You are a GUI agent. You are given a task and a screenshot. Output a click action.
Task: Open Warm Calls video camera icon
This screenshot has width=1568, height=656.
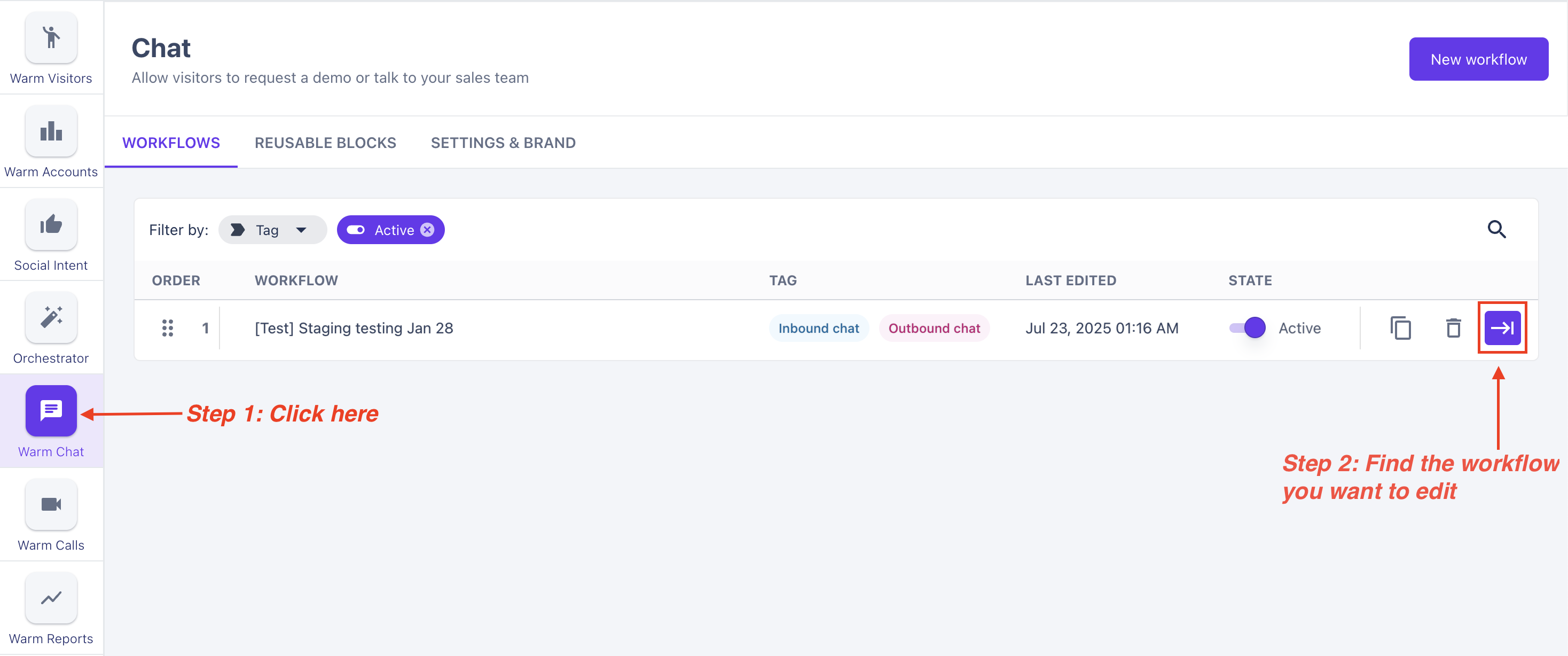(51, 504)
